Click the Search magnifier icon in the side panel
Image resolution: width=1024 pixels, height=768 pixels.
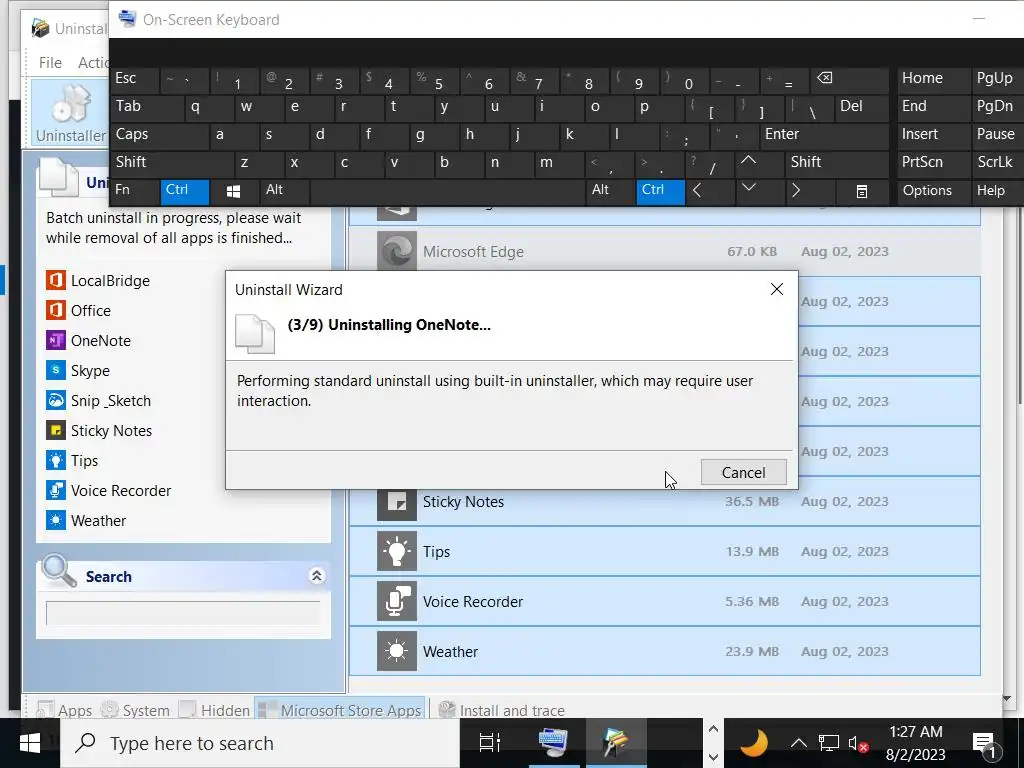click(x=59, y=571)
